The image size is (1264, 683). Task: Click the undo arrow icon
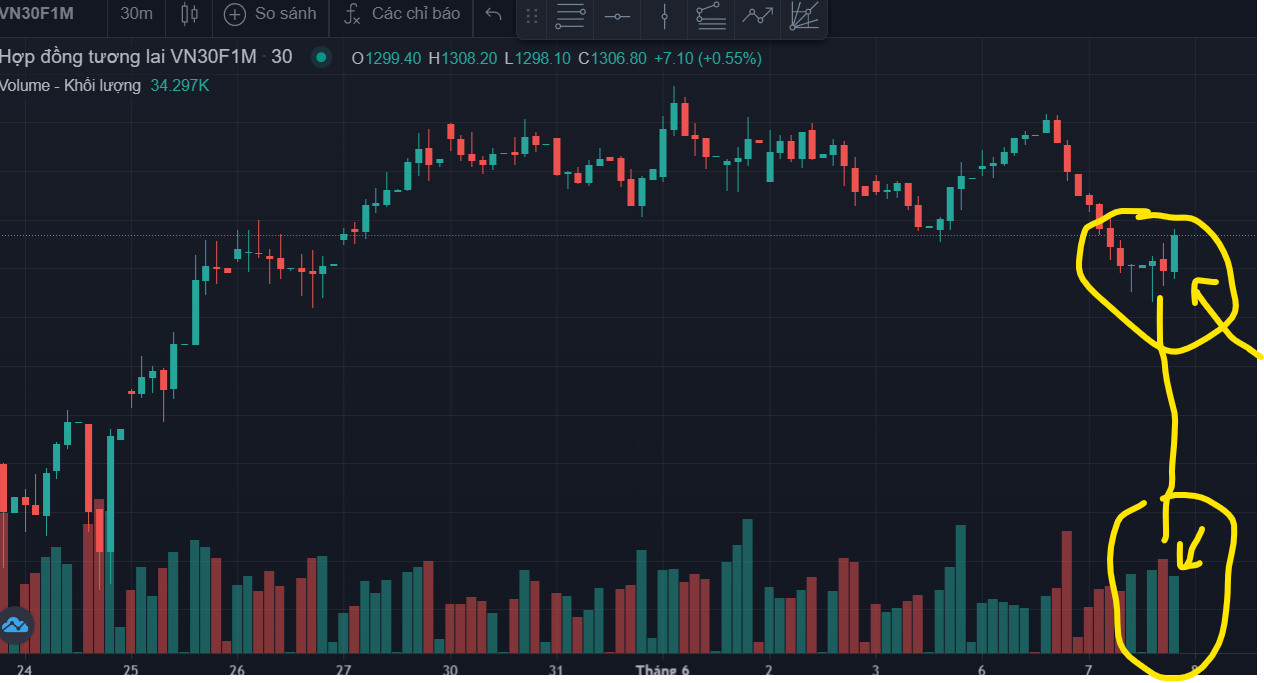pos(493,14)
